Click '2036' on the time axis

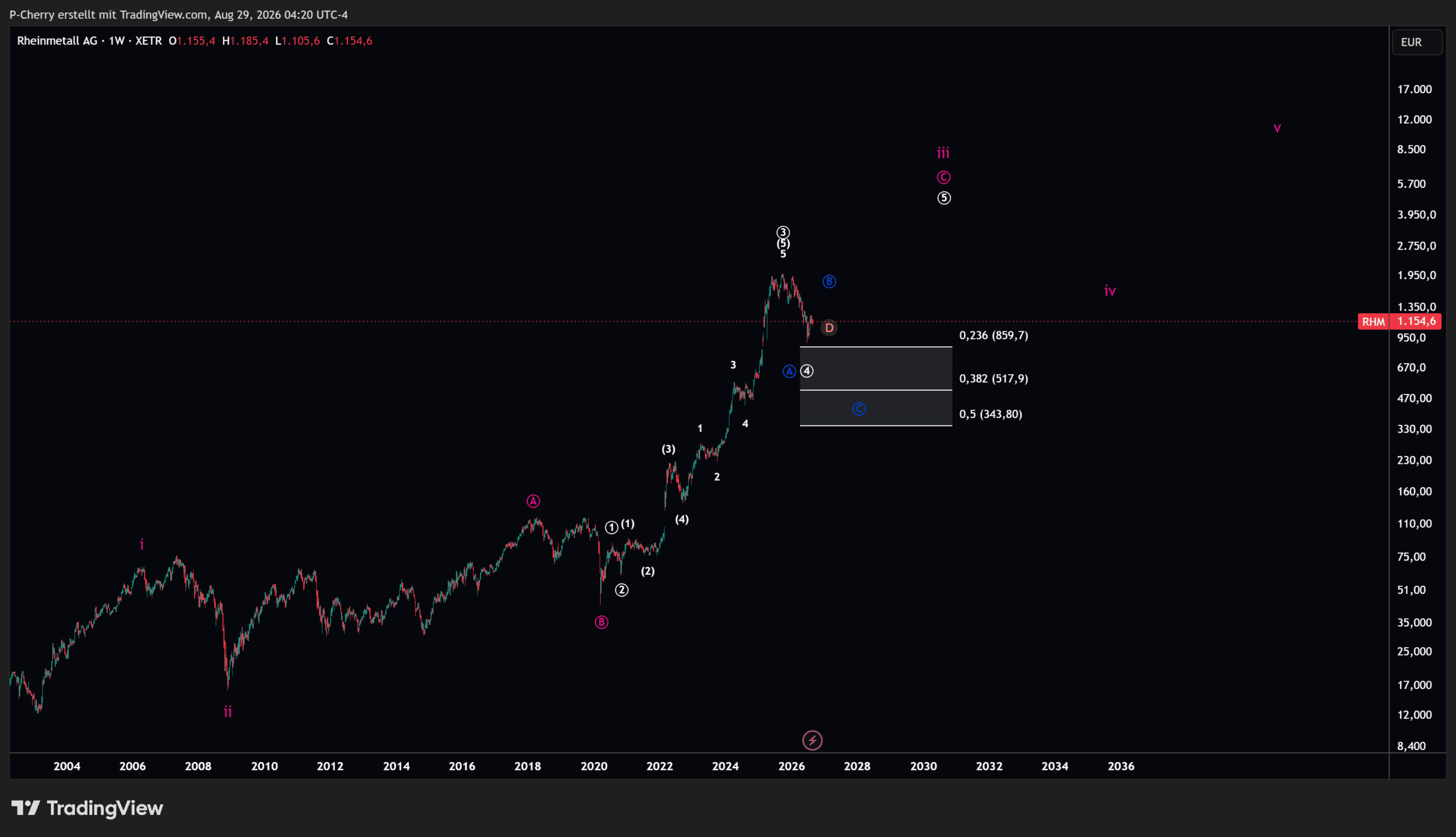click(1121, 766)
